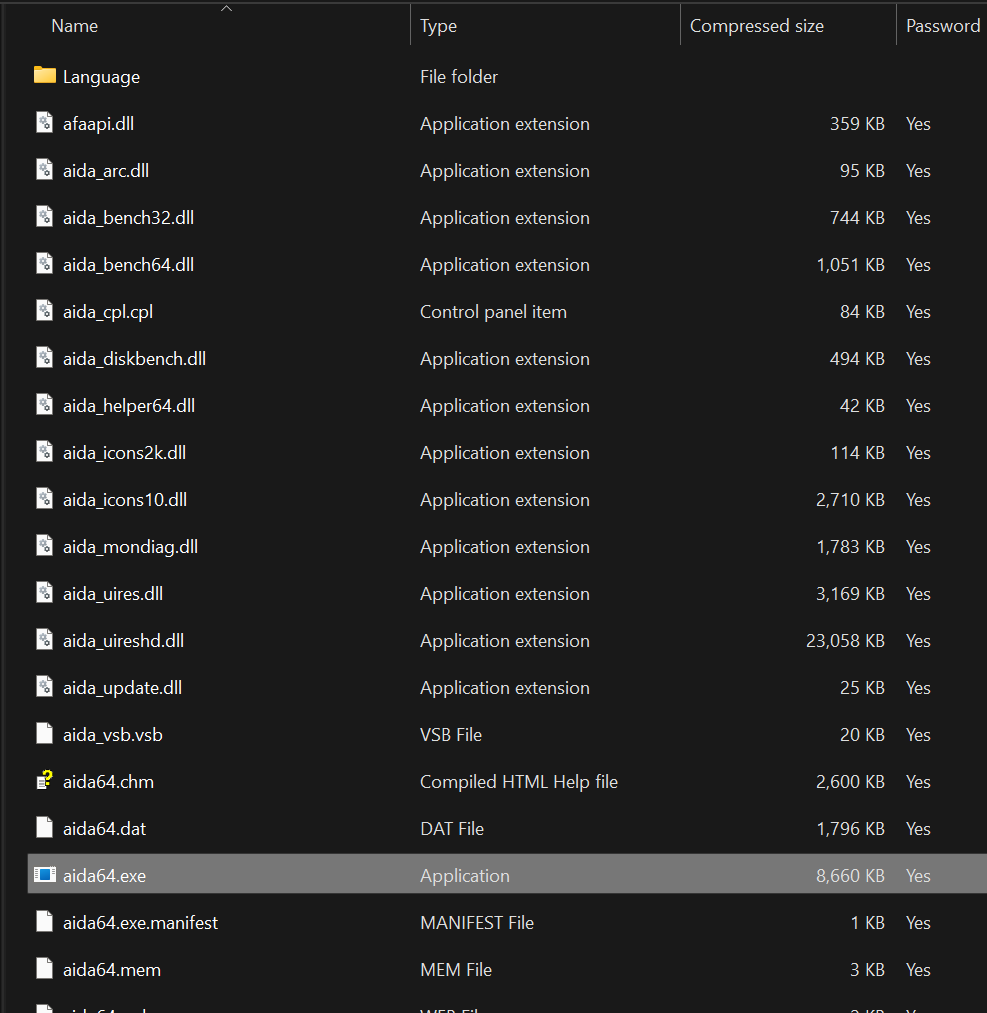This screenshot has width=987, height=1013.
Task: Click the 2,600 KB size of aida64.chm
Action: tap(851, 782)
